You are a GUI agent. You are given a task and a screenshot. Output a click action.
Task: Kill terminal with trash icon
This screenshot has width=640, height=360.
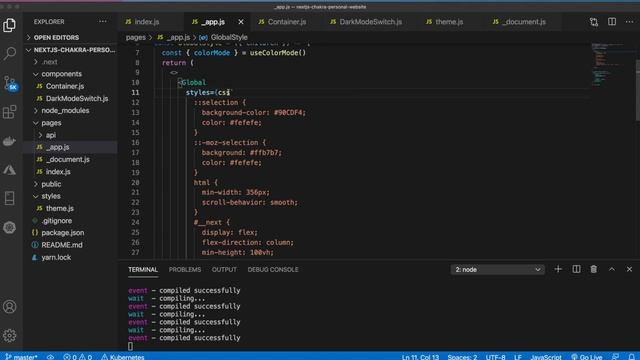594,269
